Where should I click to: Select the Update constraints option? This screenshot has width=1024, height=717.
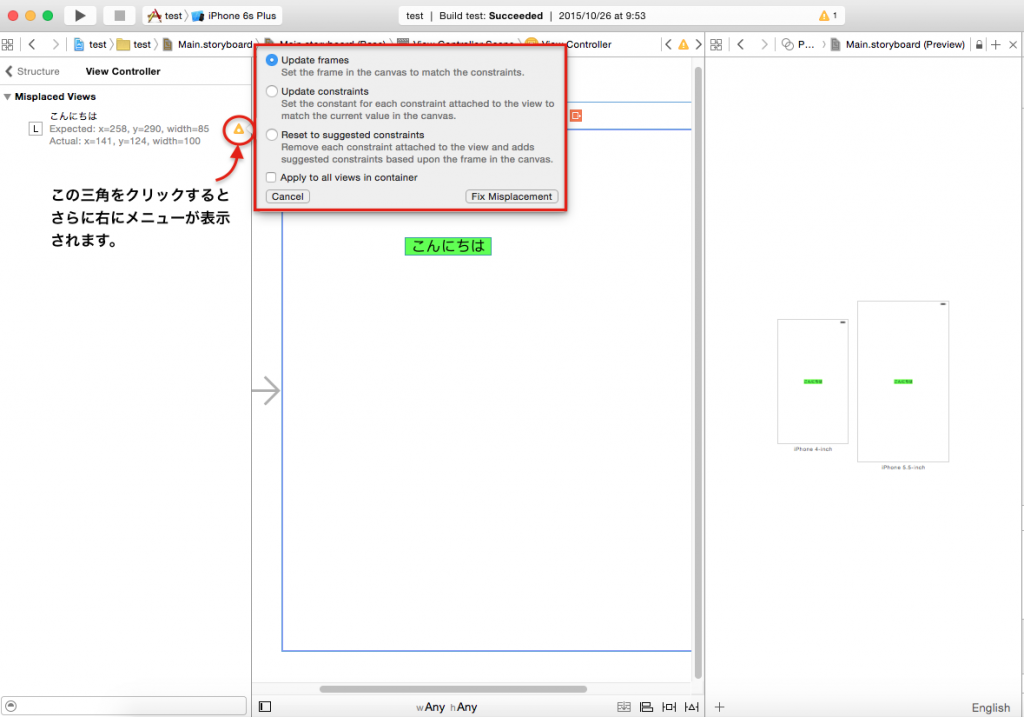pyautogui.click(x=272, y=92)
